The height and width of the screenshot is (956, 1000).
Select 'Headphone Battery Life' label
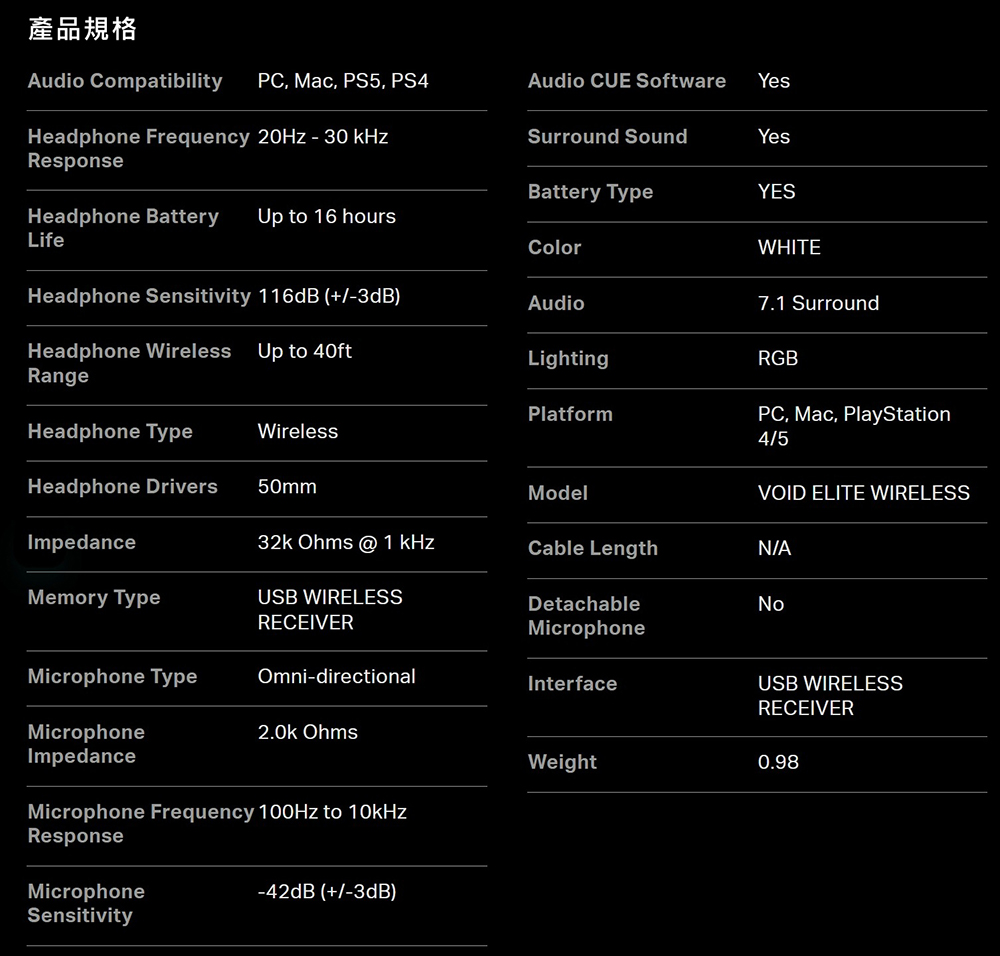click(x=123, y=228)
